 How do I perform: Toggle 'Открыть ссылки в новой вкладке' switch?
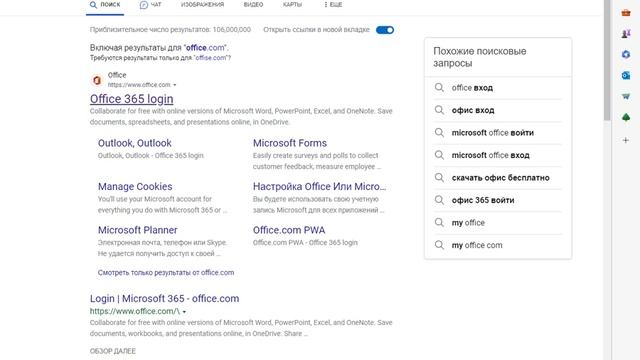click(x=385, y=30)
